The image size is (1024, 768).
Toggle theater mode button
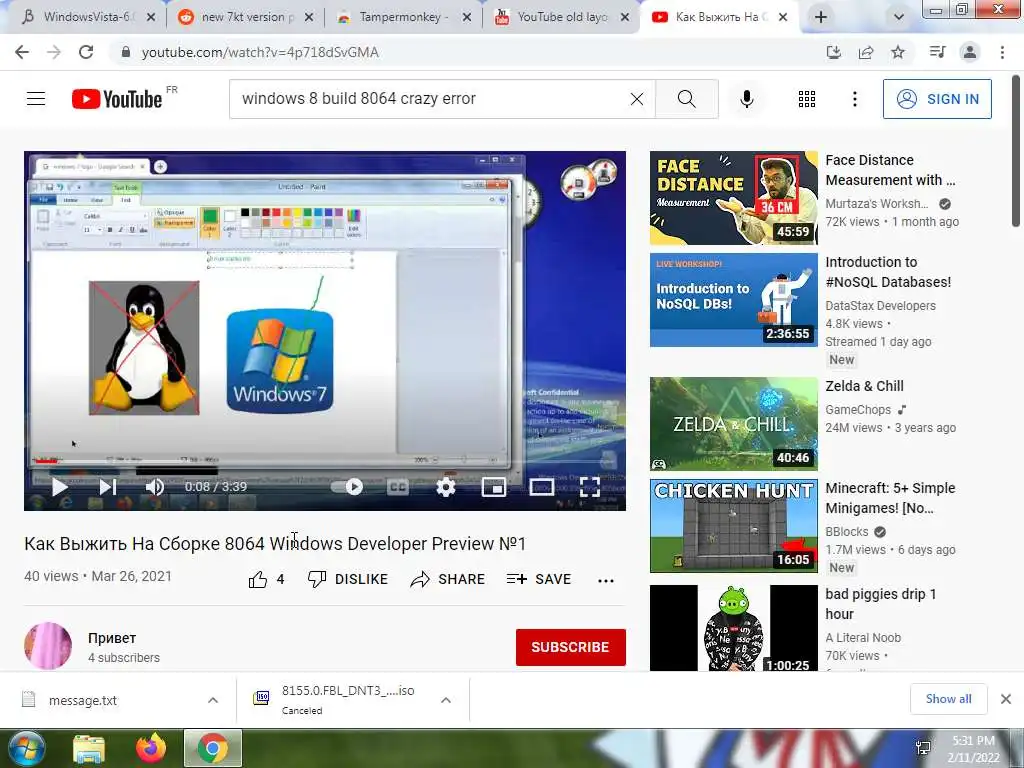click(541, 487)
